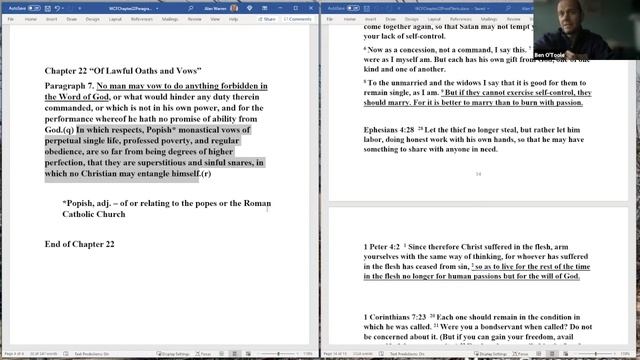Expand Customize Quick Access Toolbar in left window
Image resolution: width=640 pixels, height=360 pixels.
pyautogui.click(x=80, y=8)
